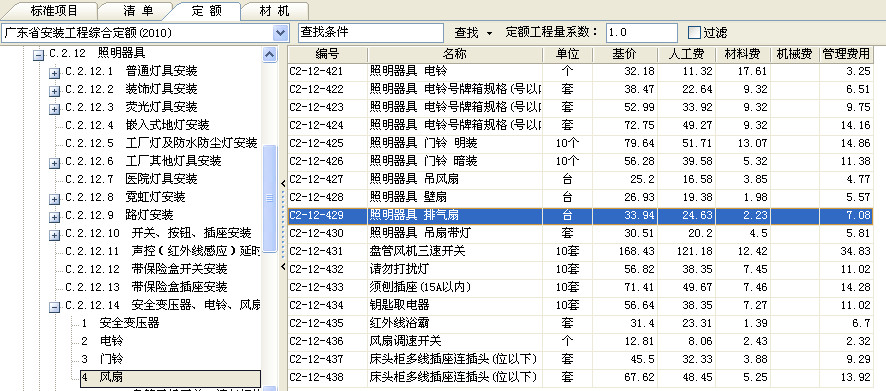The width and height of the screenshot is (886, 391).
Task: Expand C.2.12.9 路灯安装 node
Action: 54,218
